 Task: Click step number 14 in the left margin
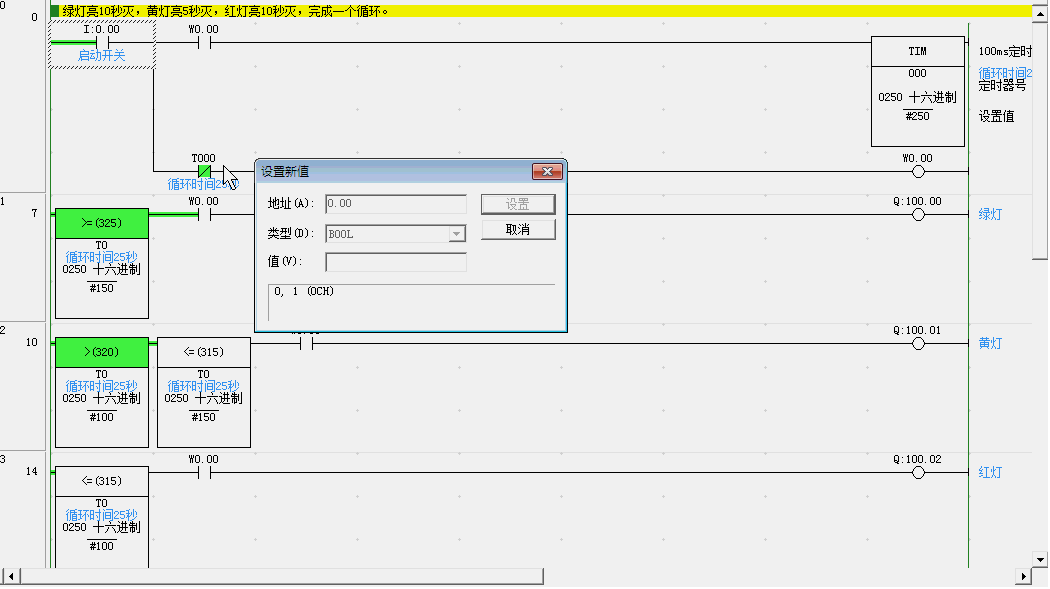[x=31, y=472]
